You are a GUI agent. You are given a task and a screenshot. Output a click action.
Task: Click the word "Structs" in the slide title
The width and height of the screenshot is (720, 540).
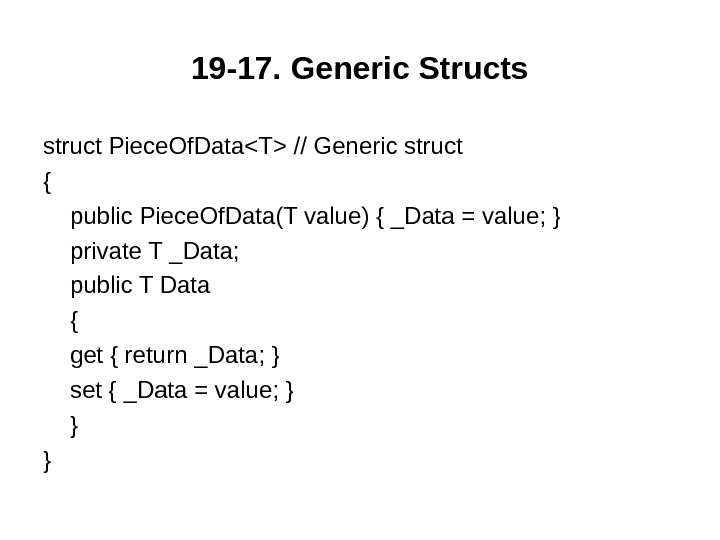[x=473, y=70]
